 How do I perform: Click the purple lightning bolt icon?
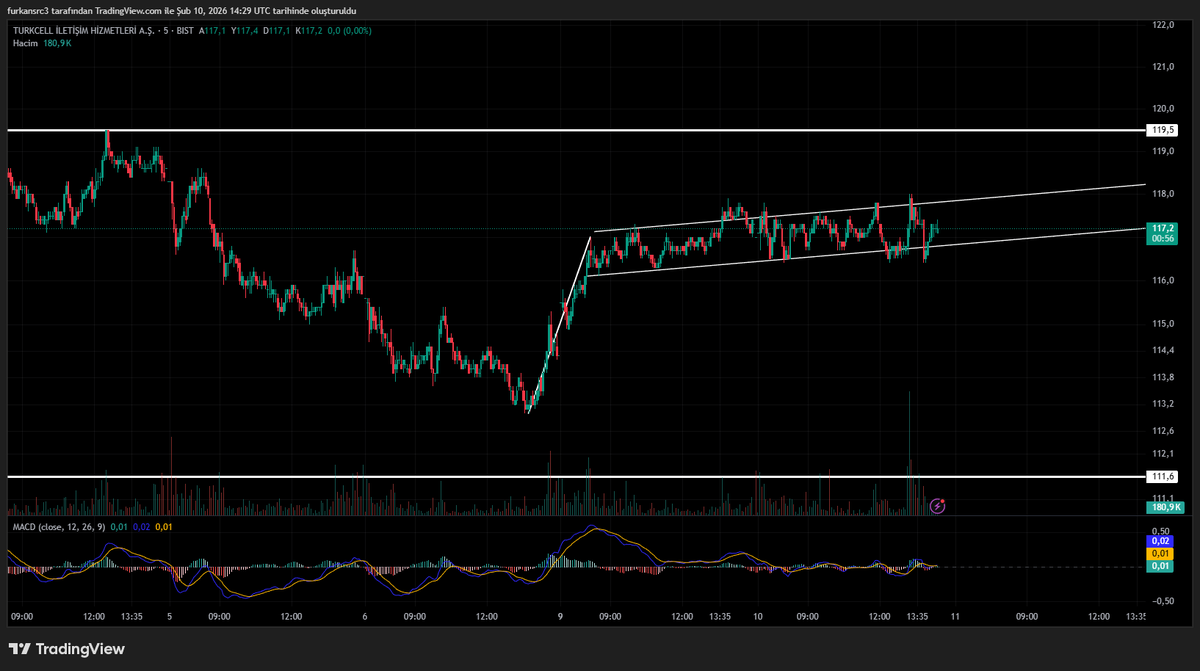[x=937, y=506]
